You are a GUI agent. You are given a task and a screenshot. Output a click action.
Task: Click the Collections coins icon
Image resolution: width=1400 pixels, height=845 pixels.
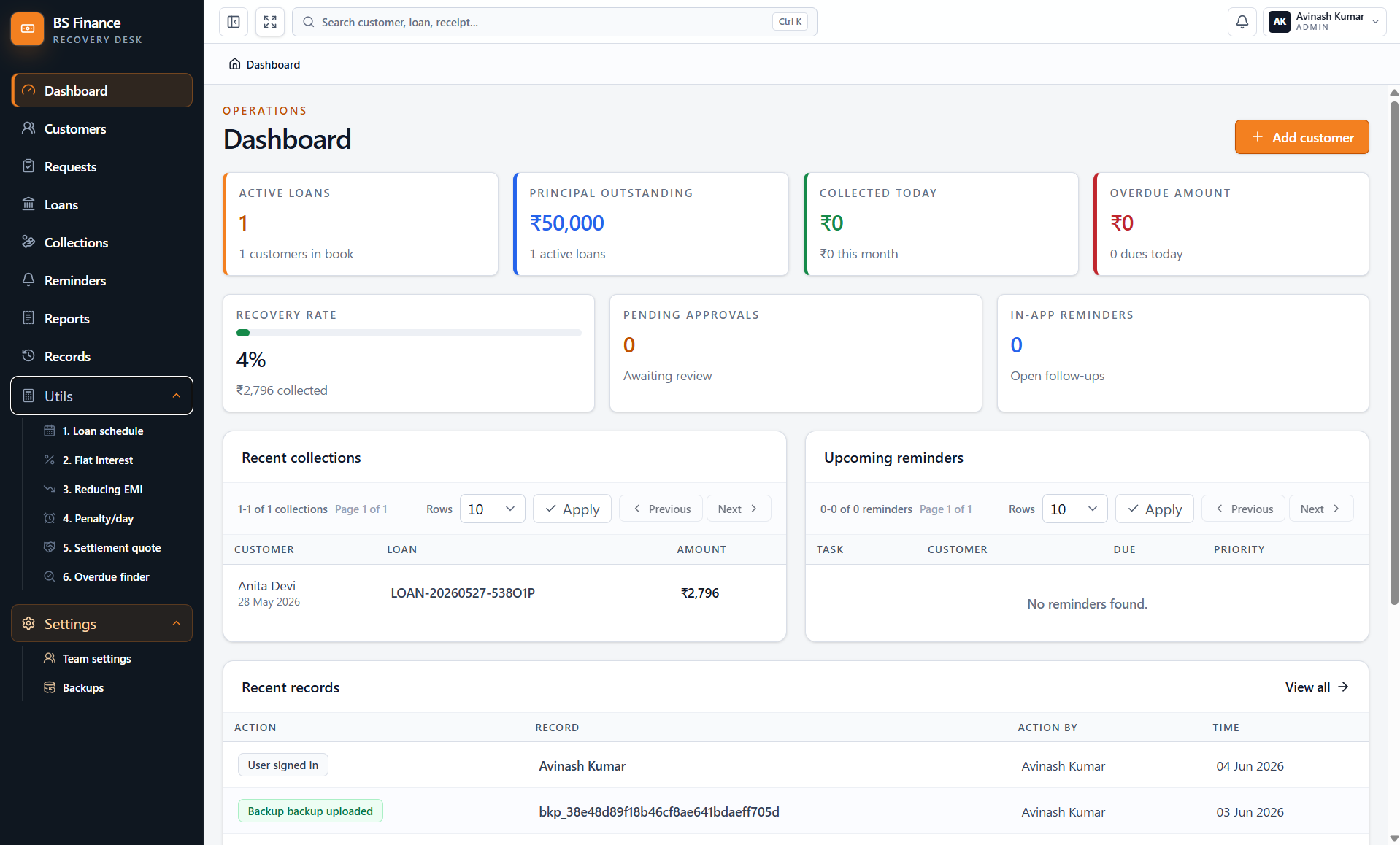tap(28, 242)
